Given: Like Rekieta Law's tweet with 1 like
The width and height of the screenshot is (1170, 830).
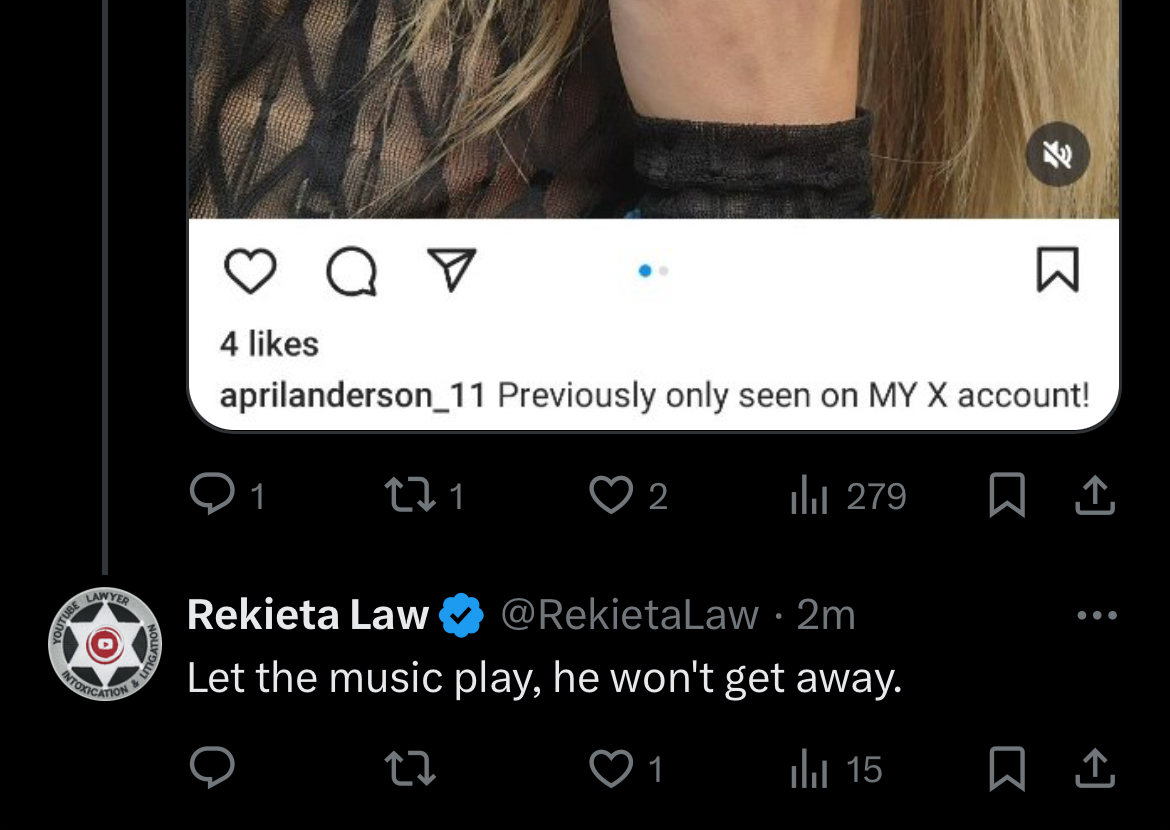Looking at the screenshot, I should pyautogui.click(x=625, y=769).
